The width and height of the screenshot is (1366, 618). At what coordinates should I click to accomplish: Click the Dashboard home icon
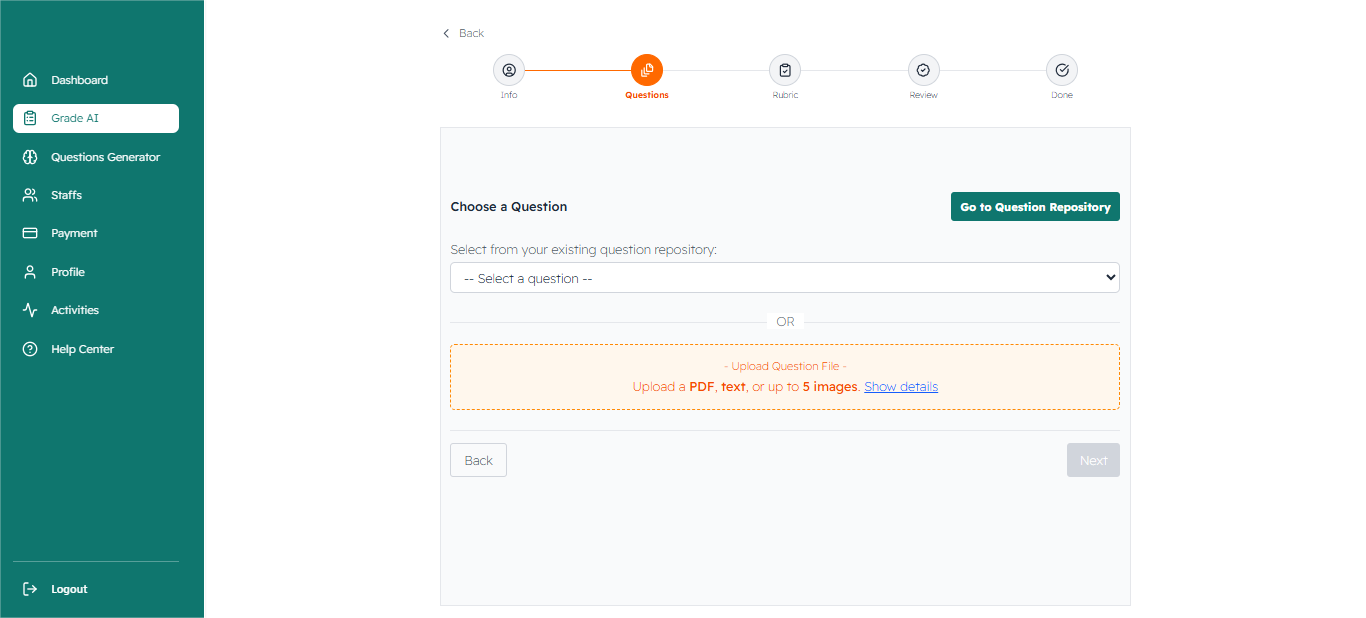coord(30,80)
